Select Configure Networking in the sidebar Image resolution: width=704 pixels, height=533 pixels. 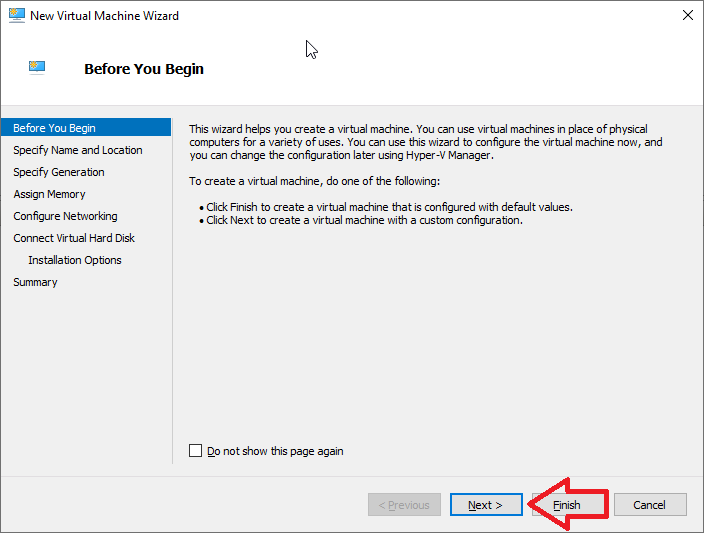(65, 216)
